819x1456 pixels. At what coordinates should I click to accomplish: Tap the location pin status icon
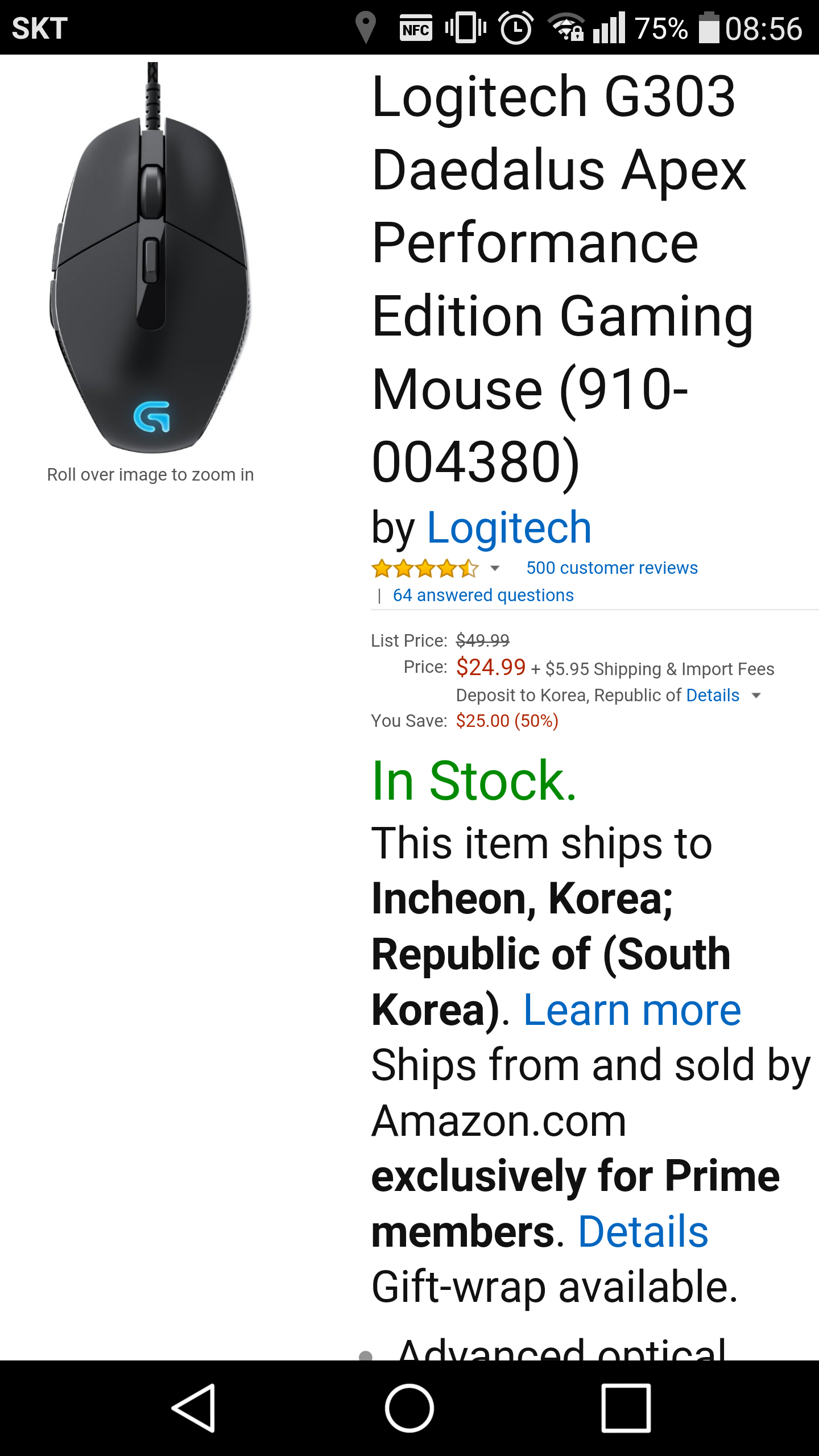366,27
